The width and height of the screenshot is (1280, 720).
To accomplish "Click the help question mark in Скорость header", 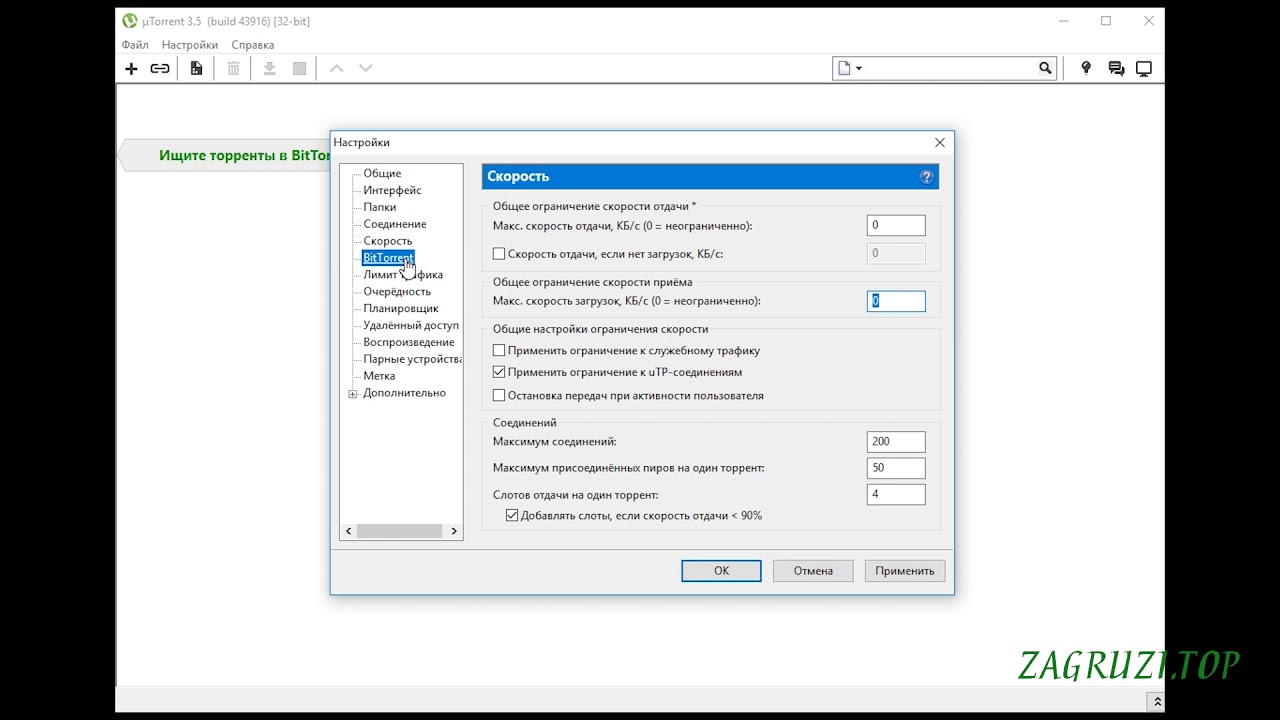I will tap(926, 177).
